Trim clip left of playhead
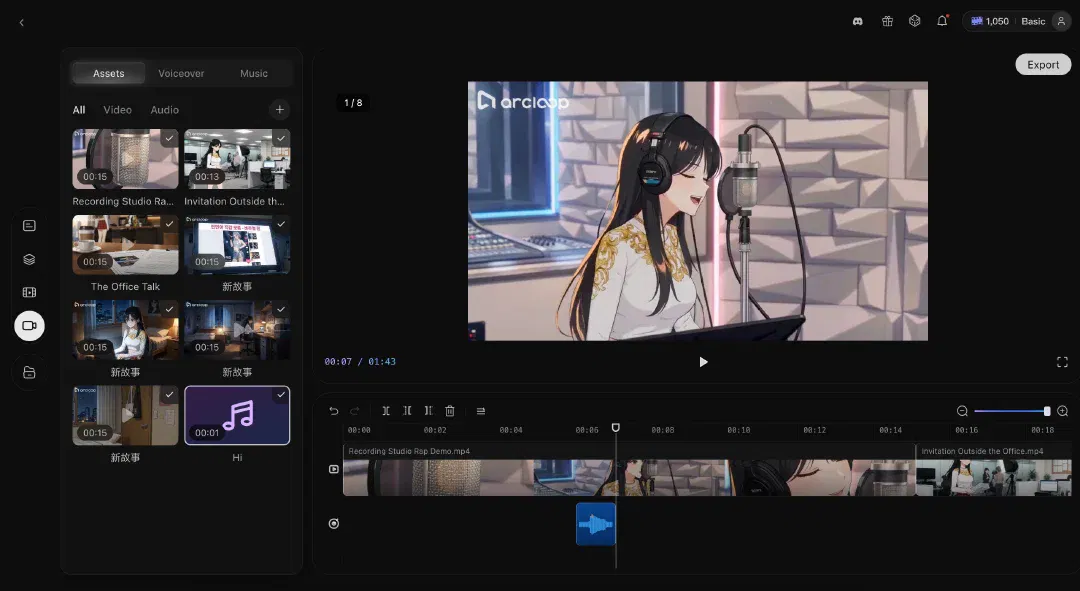 click(407, 411)
